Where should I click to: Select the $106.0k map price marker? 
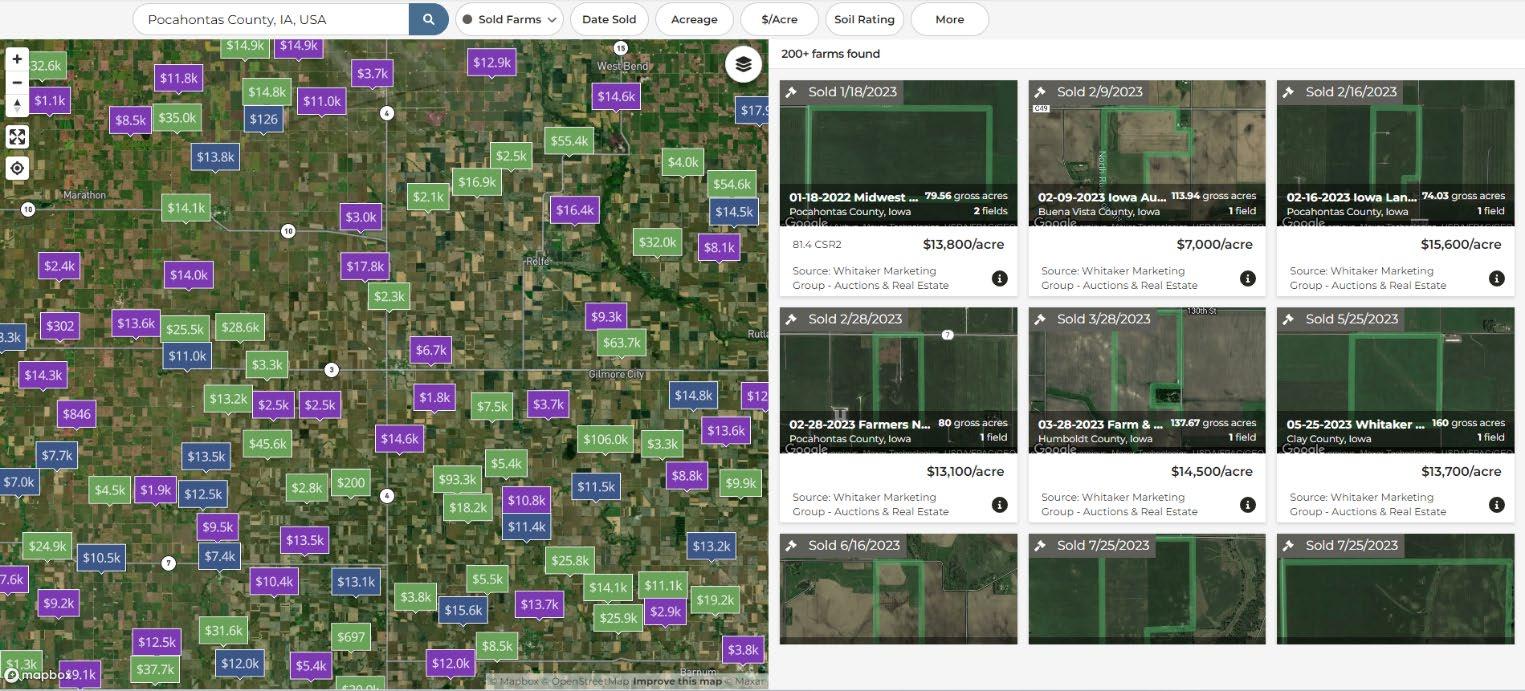[x=605, y=440]
